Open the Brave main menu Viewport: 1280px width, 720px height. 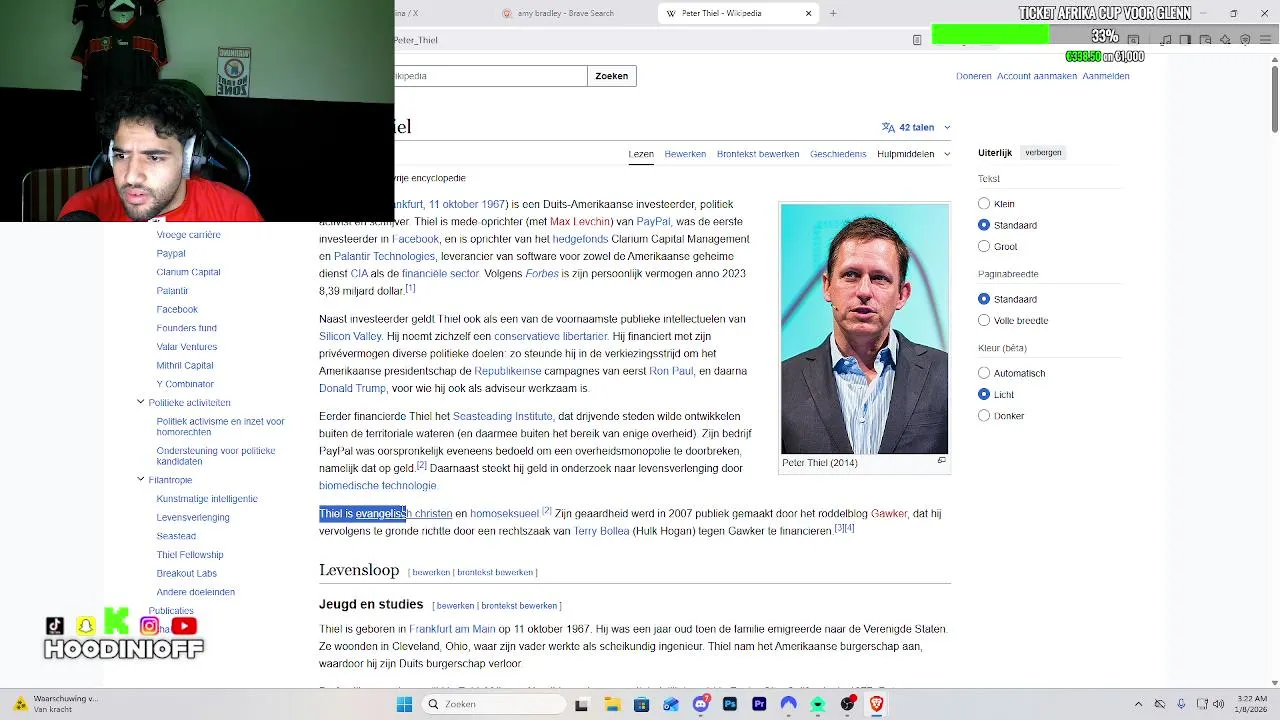(1265, 40)
